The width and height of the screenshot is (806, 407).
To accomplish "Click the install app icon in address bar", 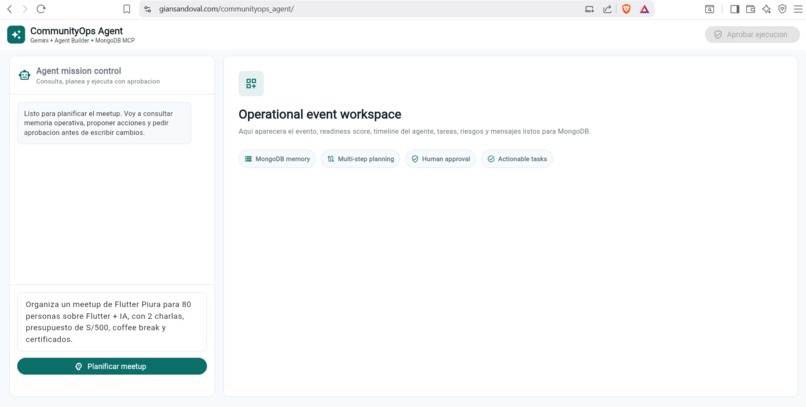I will [589, 9].
